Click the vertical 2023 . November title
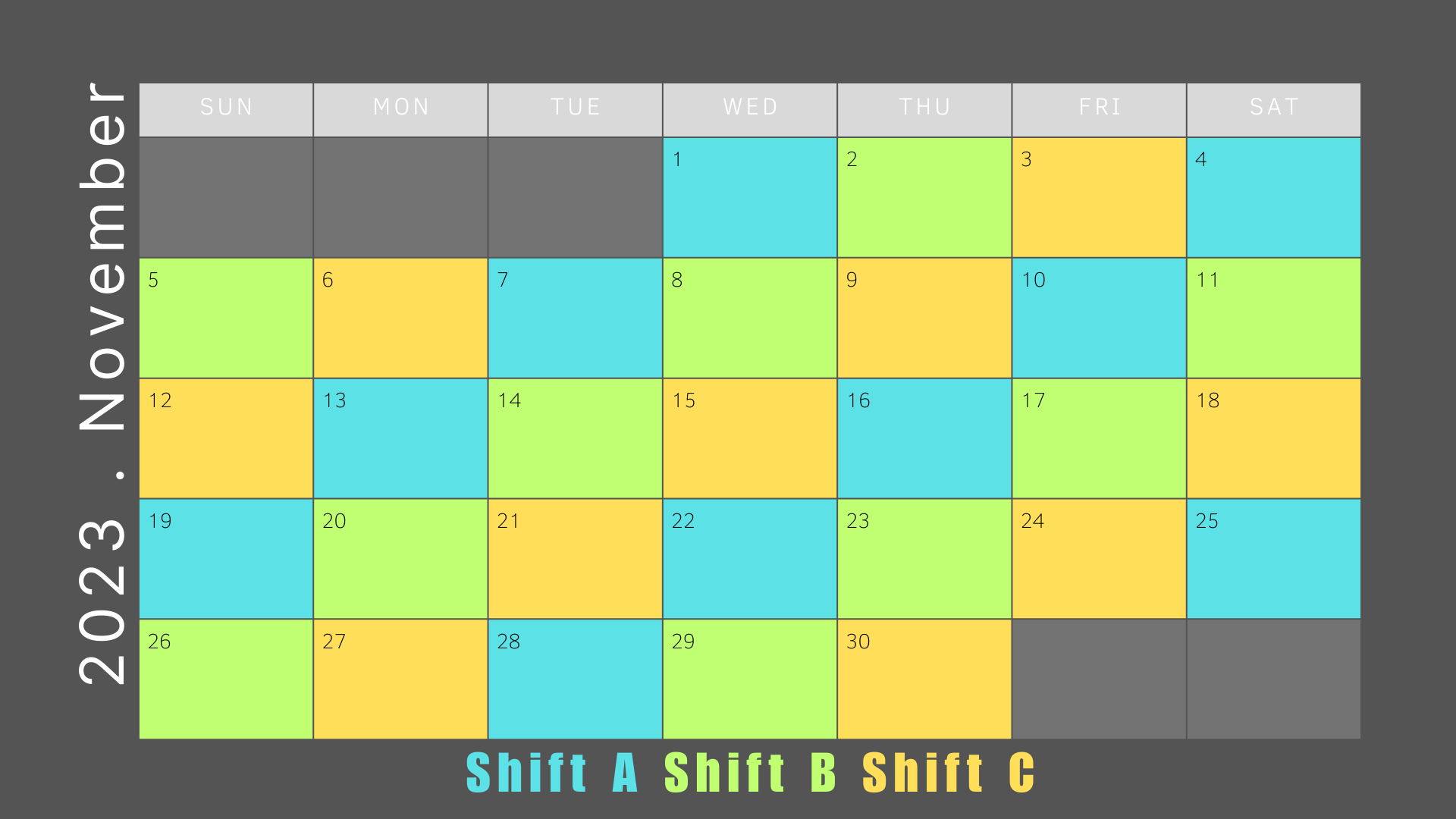The width and height of the screenshot is (1456, 819). click(x=102, y=383)
